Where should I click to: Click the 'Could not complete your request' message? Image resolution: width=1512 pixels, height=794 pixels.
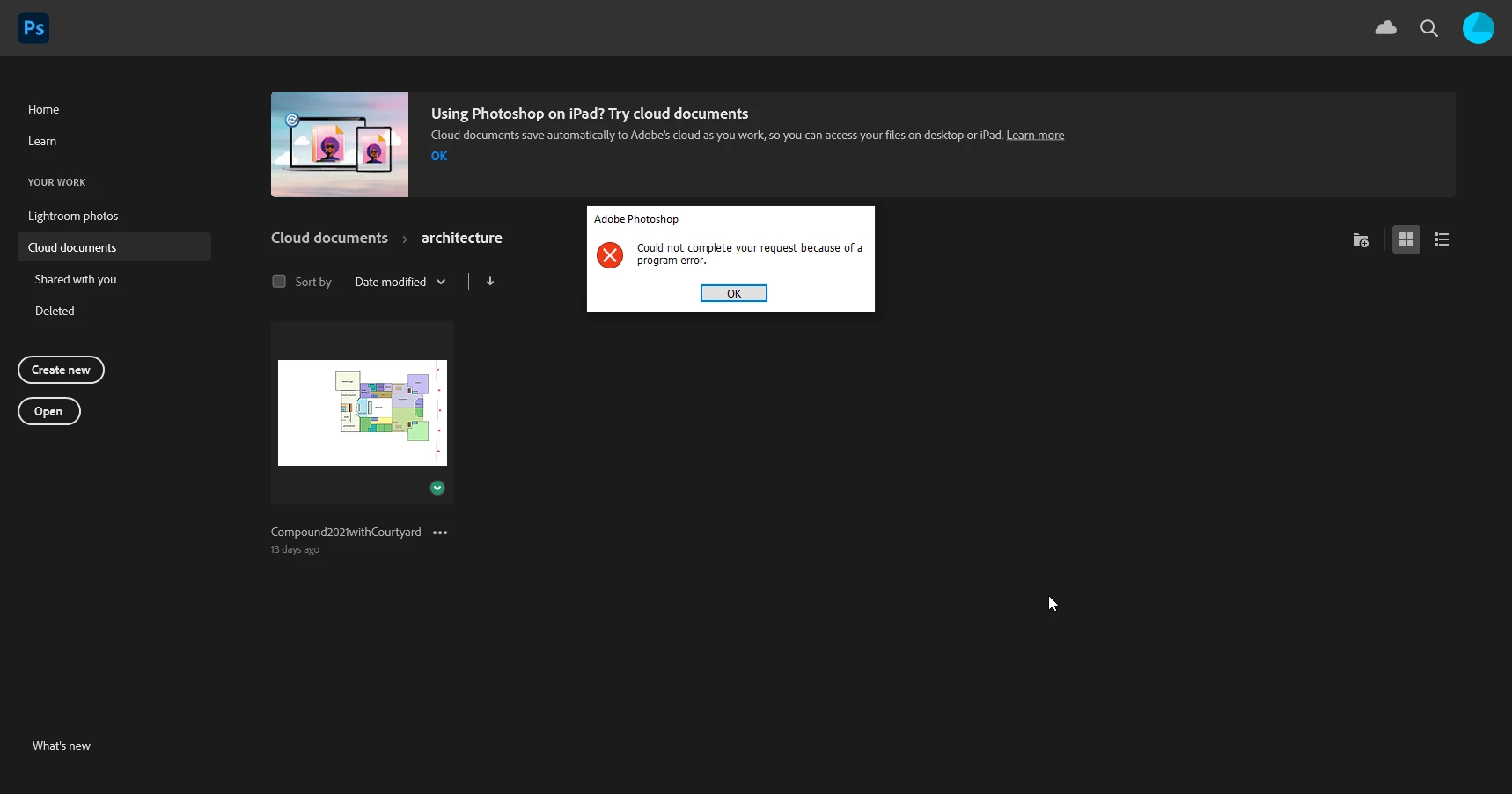[x=750, y=254]
